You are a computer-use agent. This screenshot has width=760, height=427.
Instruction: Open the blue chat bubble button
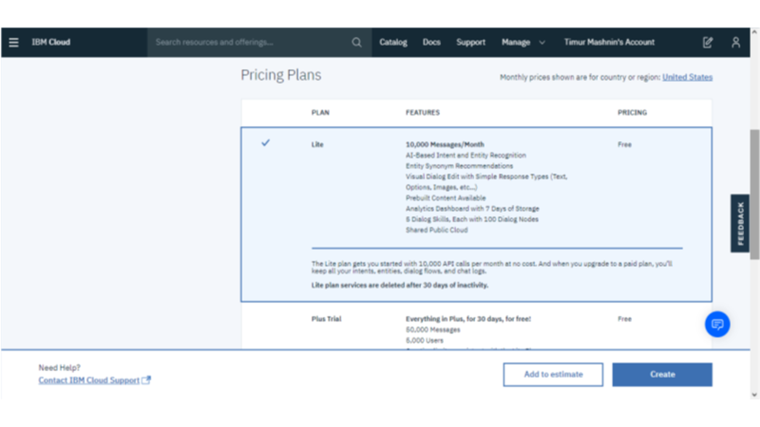click(x=717, y=324)
